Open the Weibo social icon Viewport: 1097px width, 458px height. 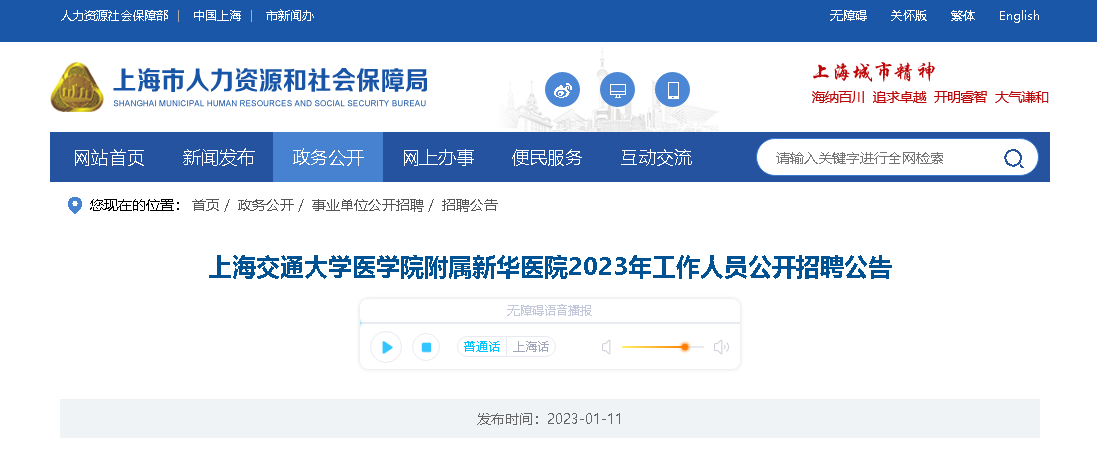[x=562, y=90]
